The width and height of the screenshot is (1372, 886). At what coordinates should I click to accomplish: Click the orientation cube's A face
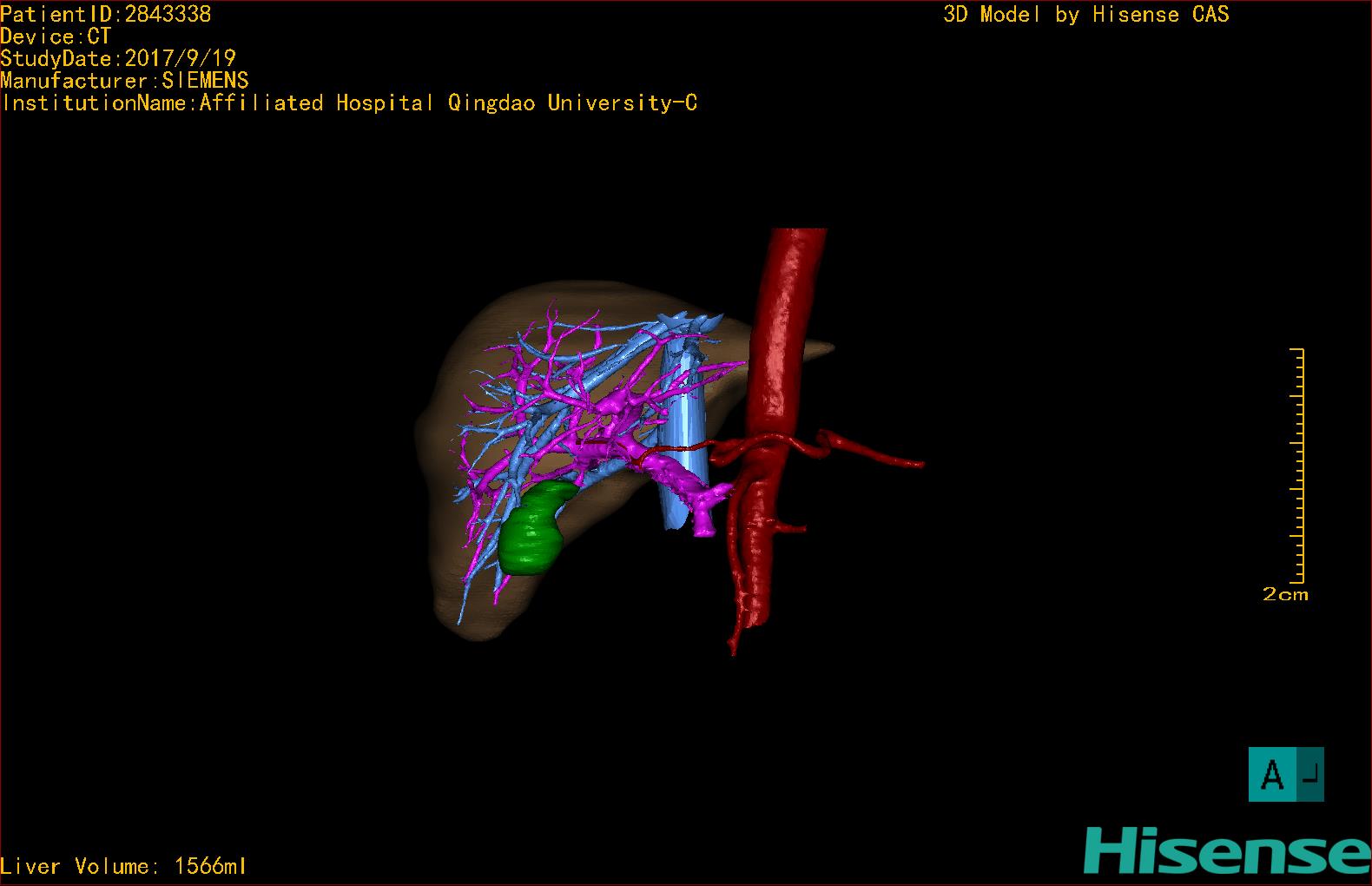pyautogui.click(x=1272, y=774)
